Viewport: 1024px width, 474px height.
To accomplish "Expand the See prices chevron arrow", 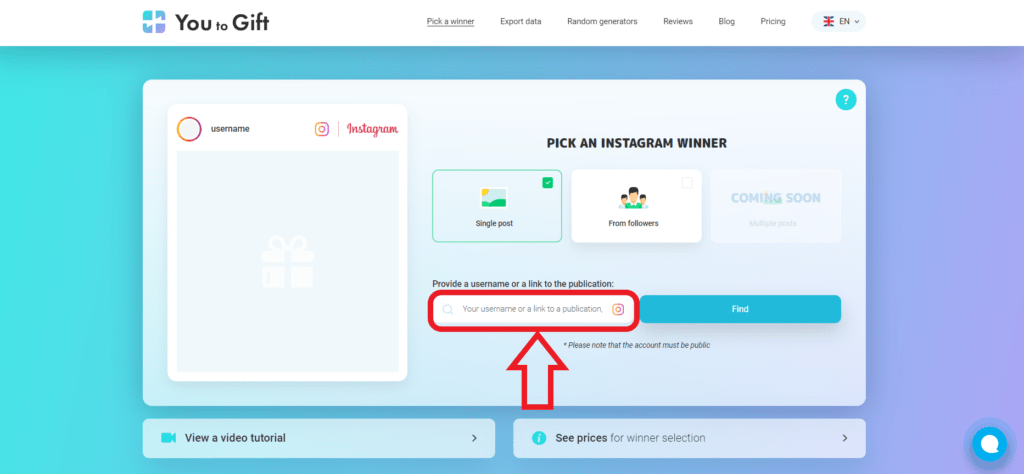I will pyautogui.click(x=844, y=438).
